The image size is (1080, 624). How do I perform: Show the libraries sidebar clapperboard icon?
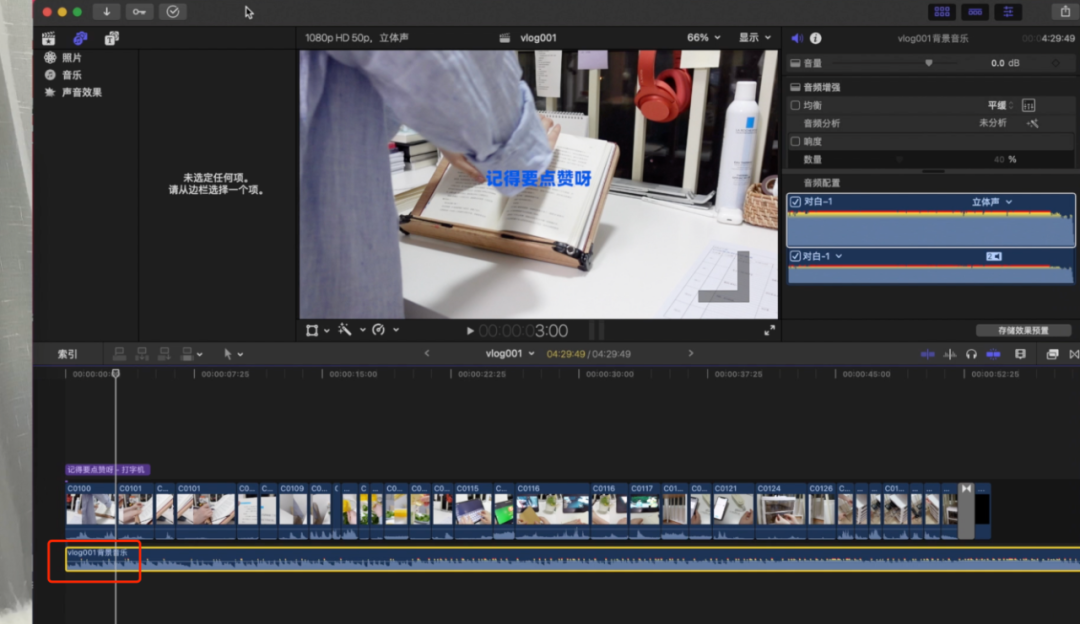[48, 39]
